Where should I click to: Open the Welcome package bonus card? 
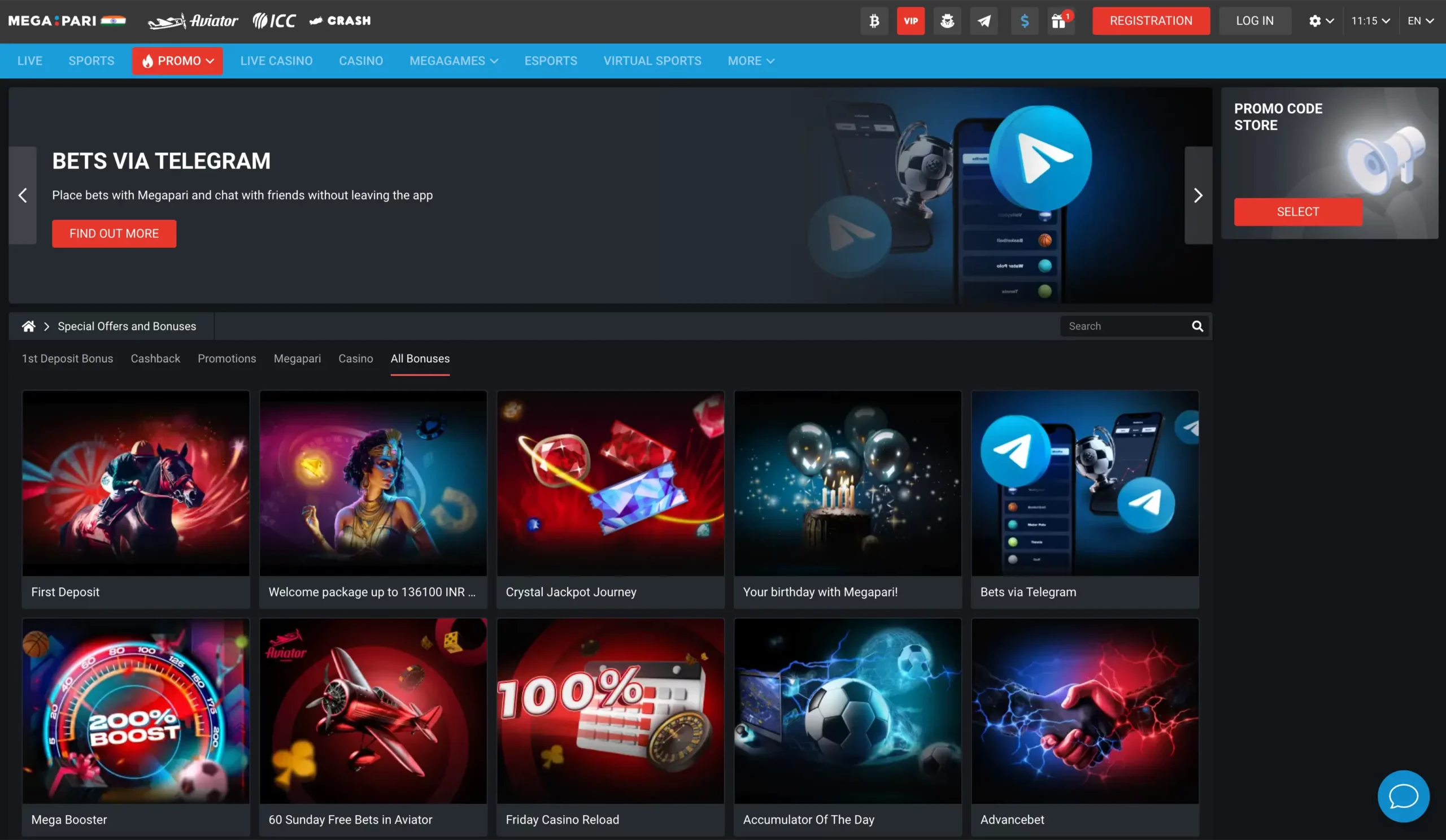[373, 499]
